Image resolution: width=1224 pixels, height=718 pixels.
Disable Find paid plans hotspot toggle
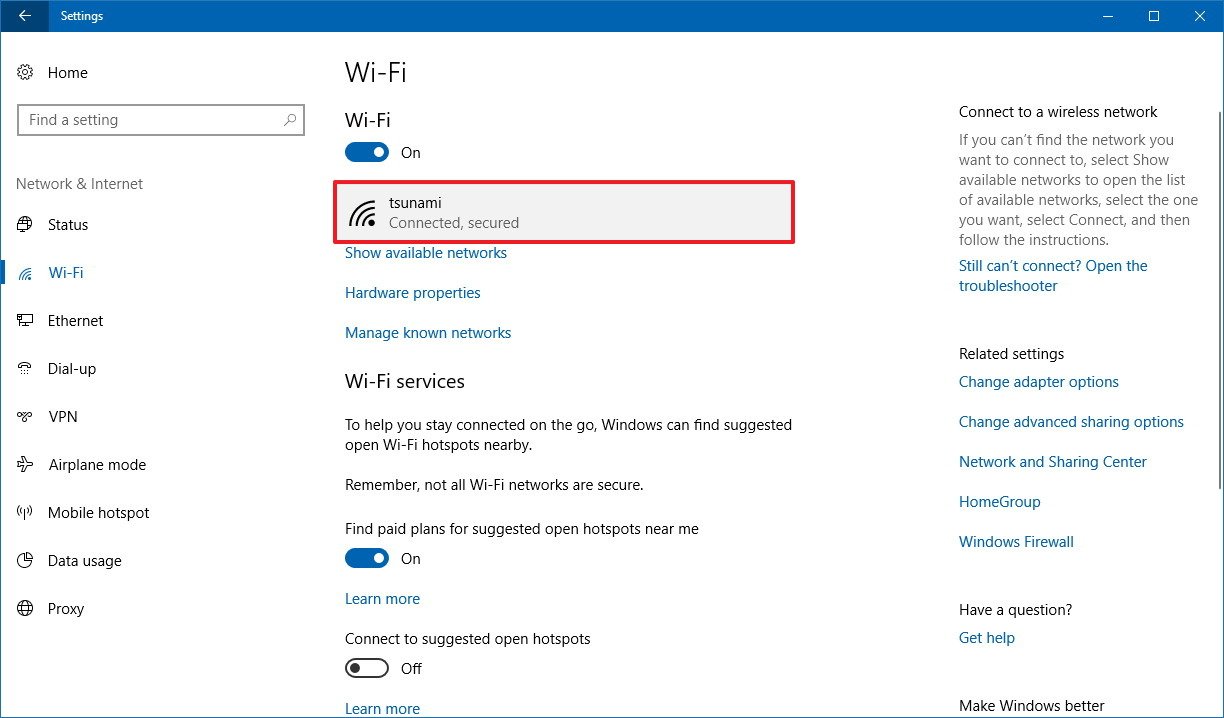point(367,559)
